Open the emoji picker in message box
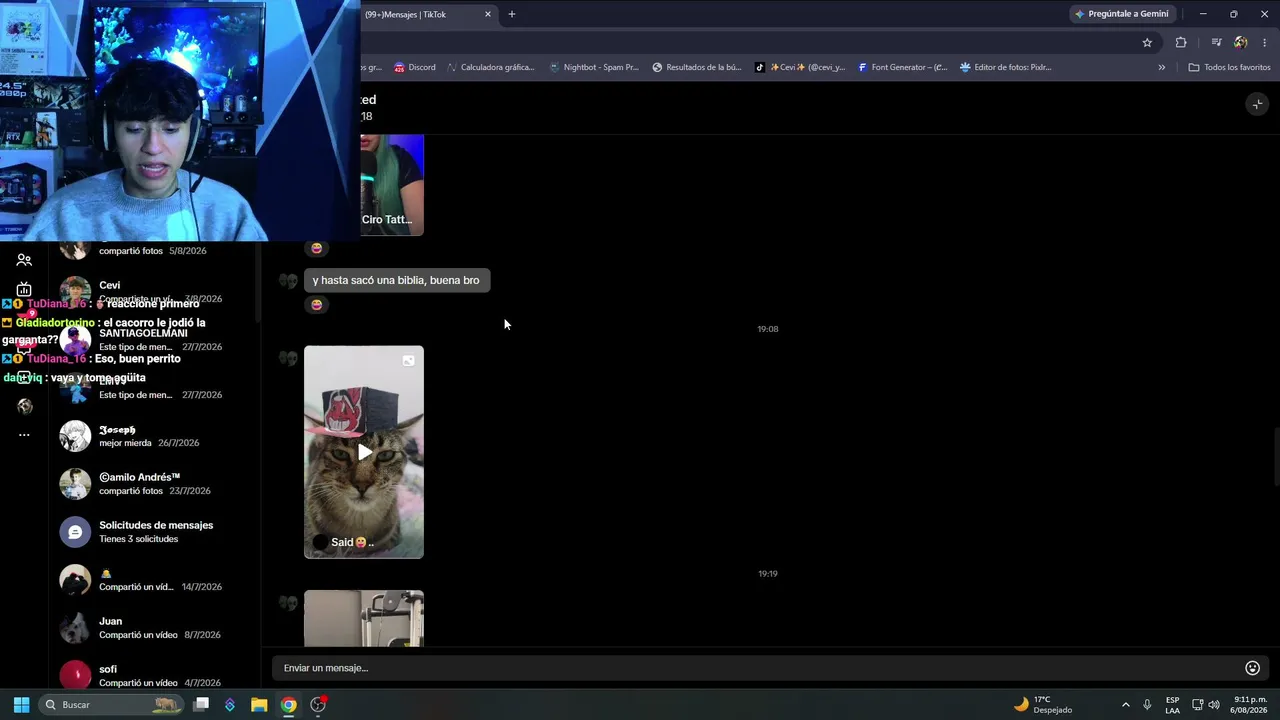Screen dimensions: 1280x720 tap(1252, 668)
